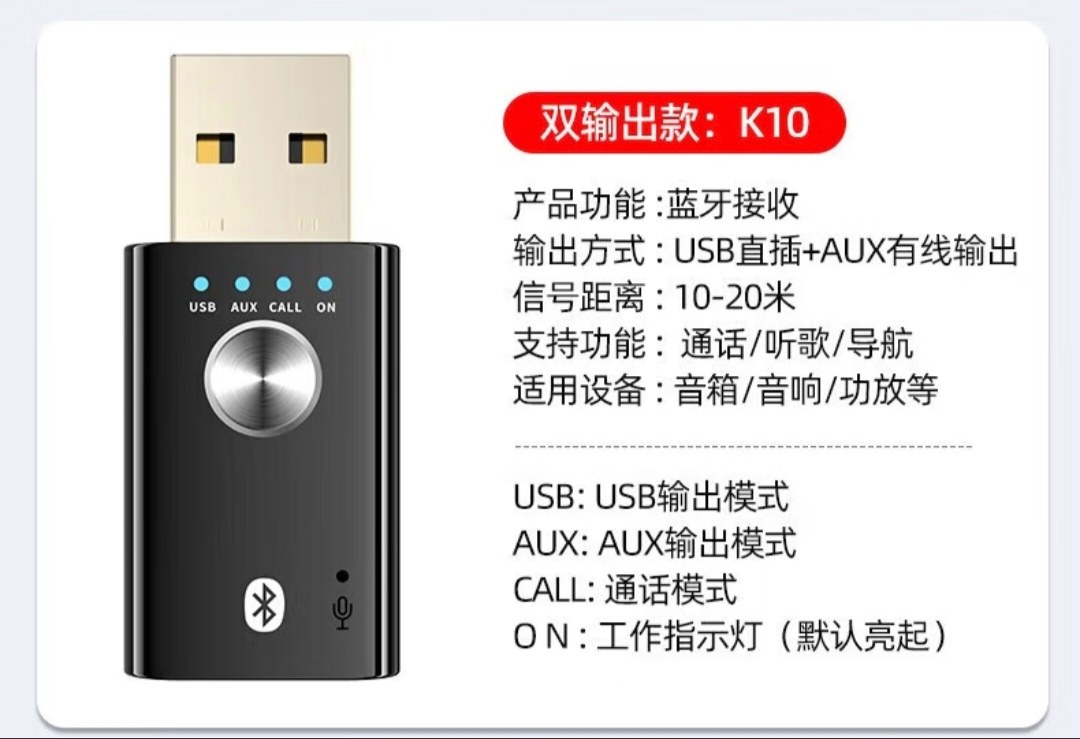Screen dimensions: 1080x739
Task: Click the AUX indicator light
Action: [x=242, y=284]
